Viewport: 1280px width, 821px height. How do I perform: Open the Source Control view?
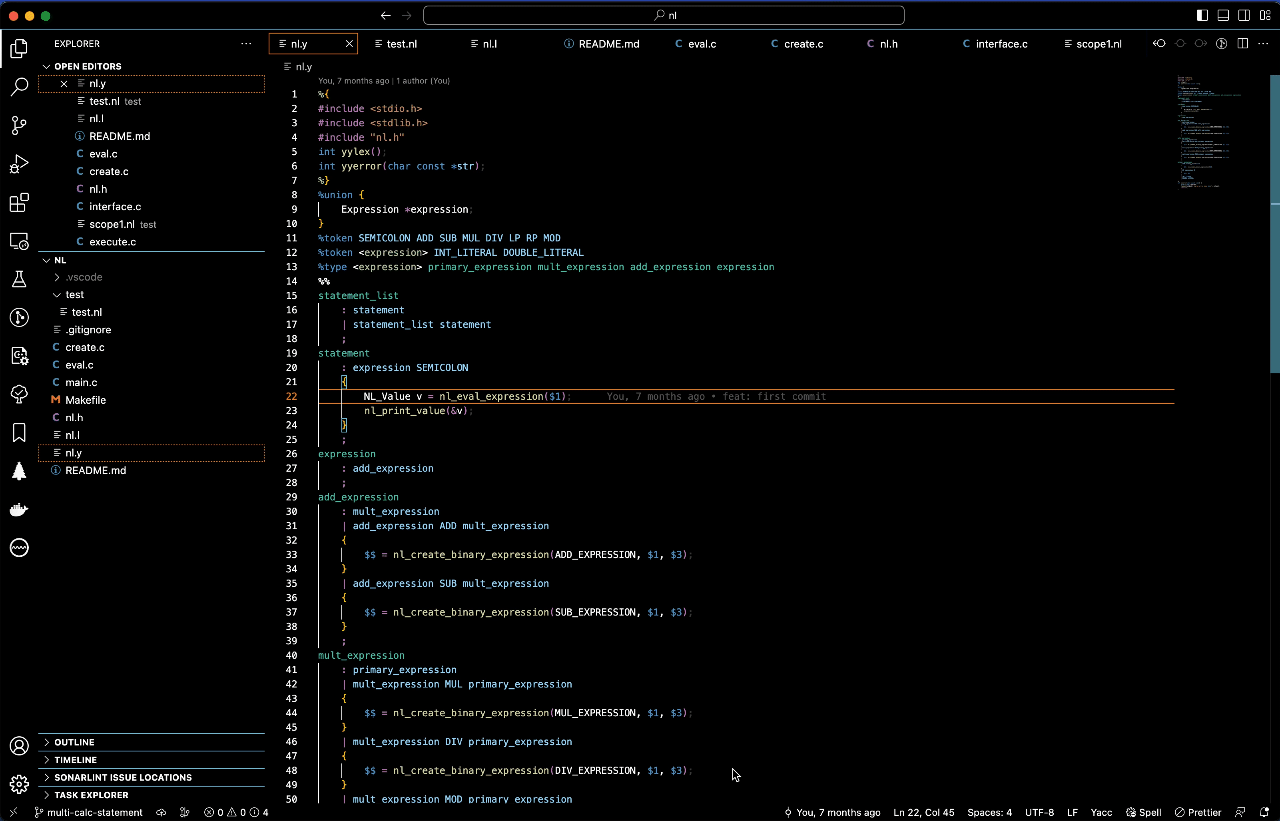pos(19,125)
